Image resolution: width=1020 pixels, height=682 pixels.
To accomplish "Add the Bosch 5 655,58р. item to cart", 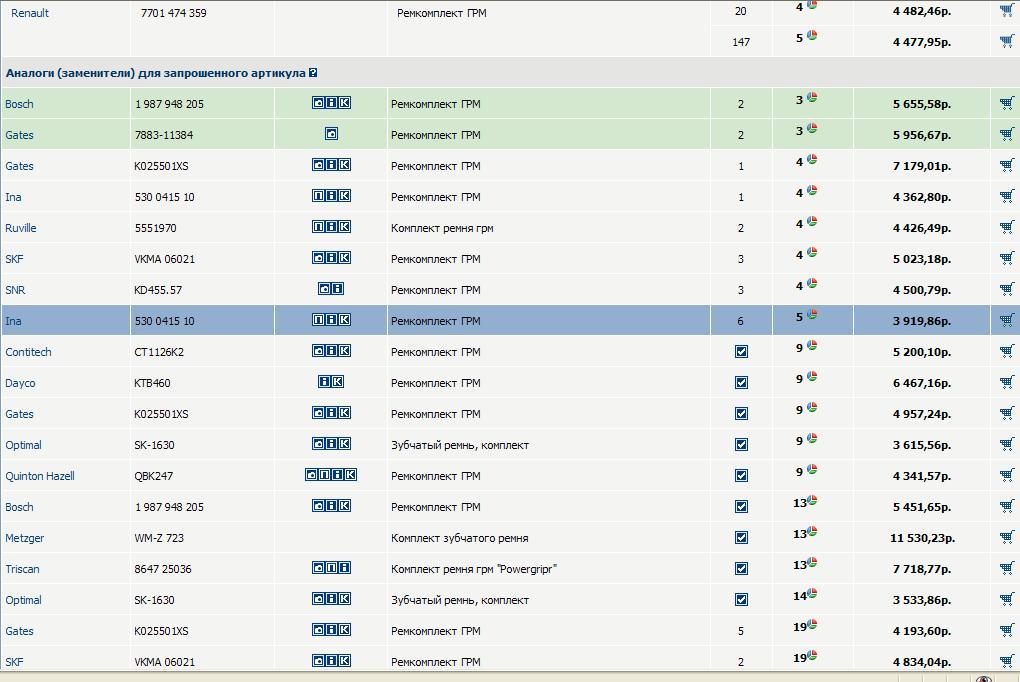I will 1006,103.
